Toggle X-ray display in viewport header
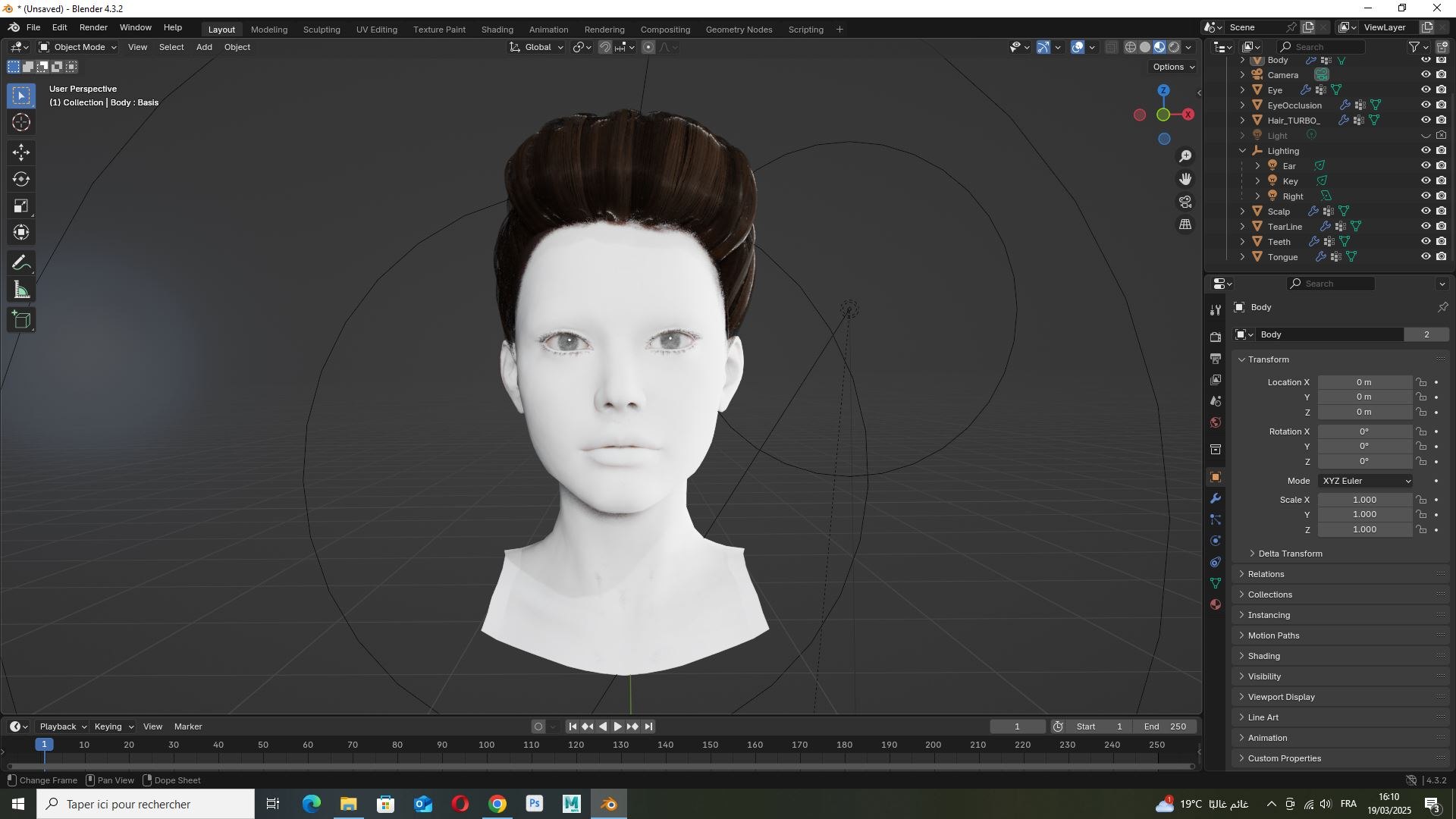The height and width of the screenshot is (819, 1456). click(1111, 47)
